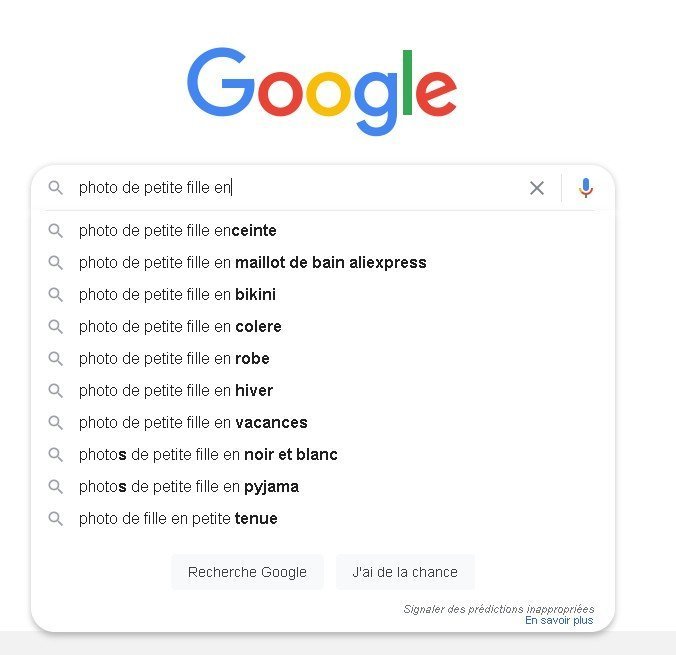Choose the suggestion ending in 'vacances'
The width and height of the screenshot is (676, 655).
193,423
